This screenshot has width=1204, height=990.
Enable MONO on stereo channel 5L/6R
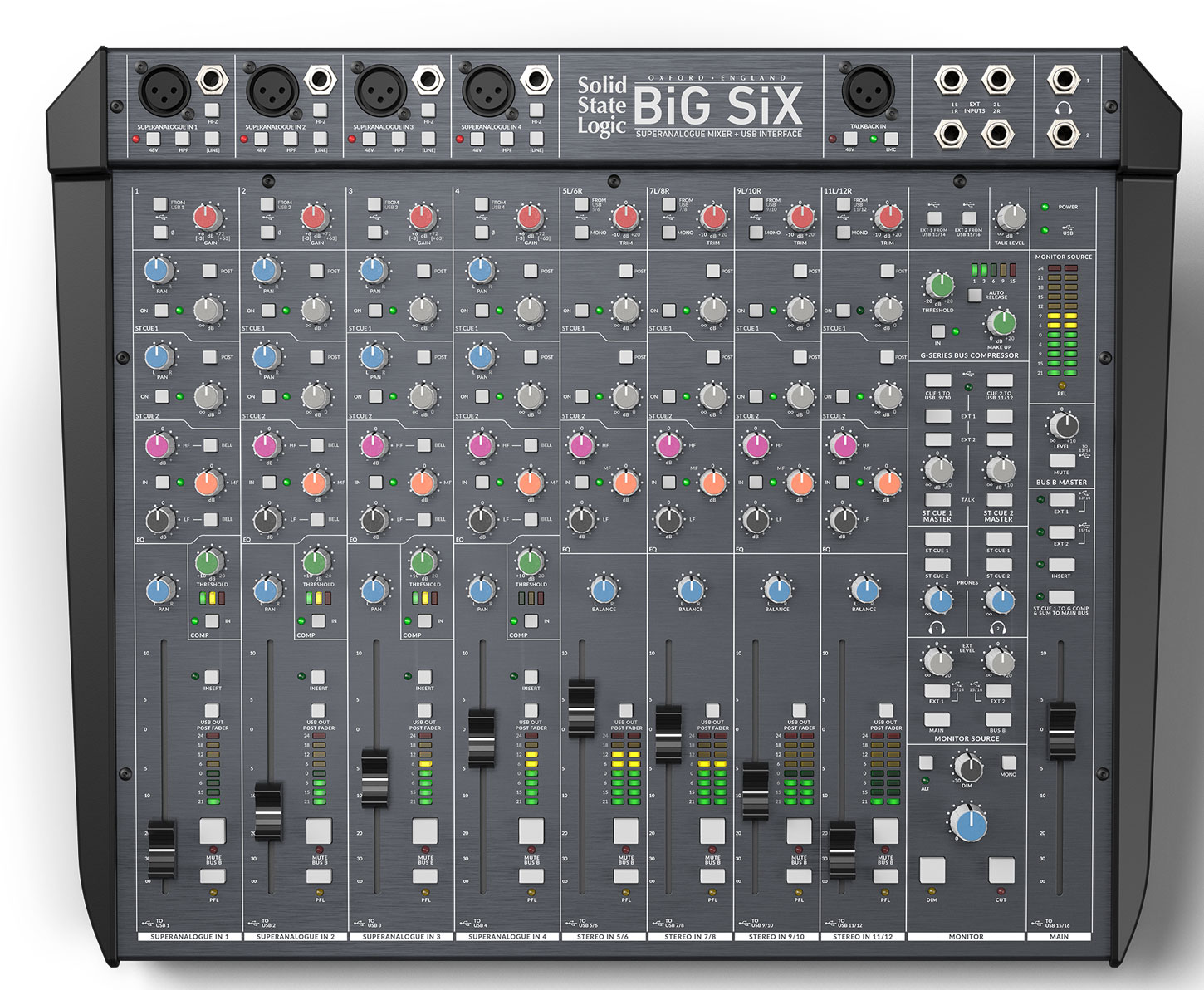[x=582, y=233]
